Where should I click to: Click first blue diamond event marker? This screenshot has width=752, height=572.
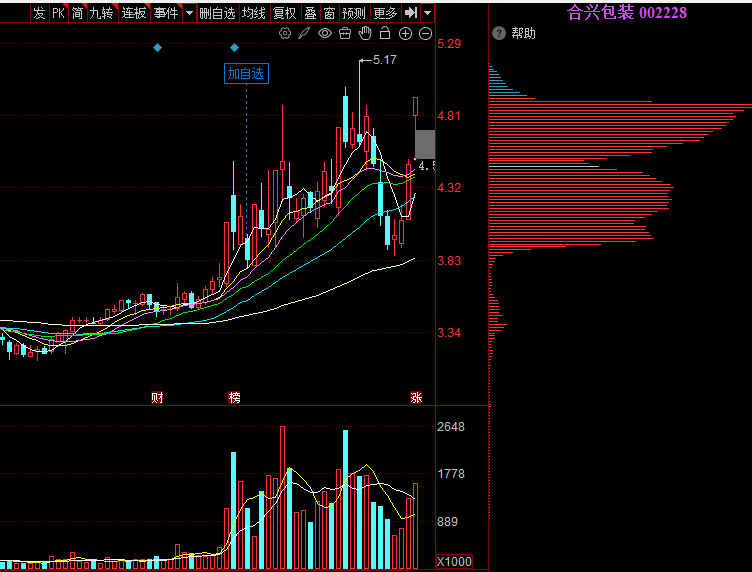point(157,47)
